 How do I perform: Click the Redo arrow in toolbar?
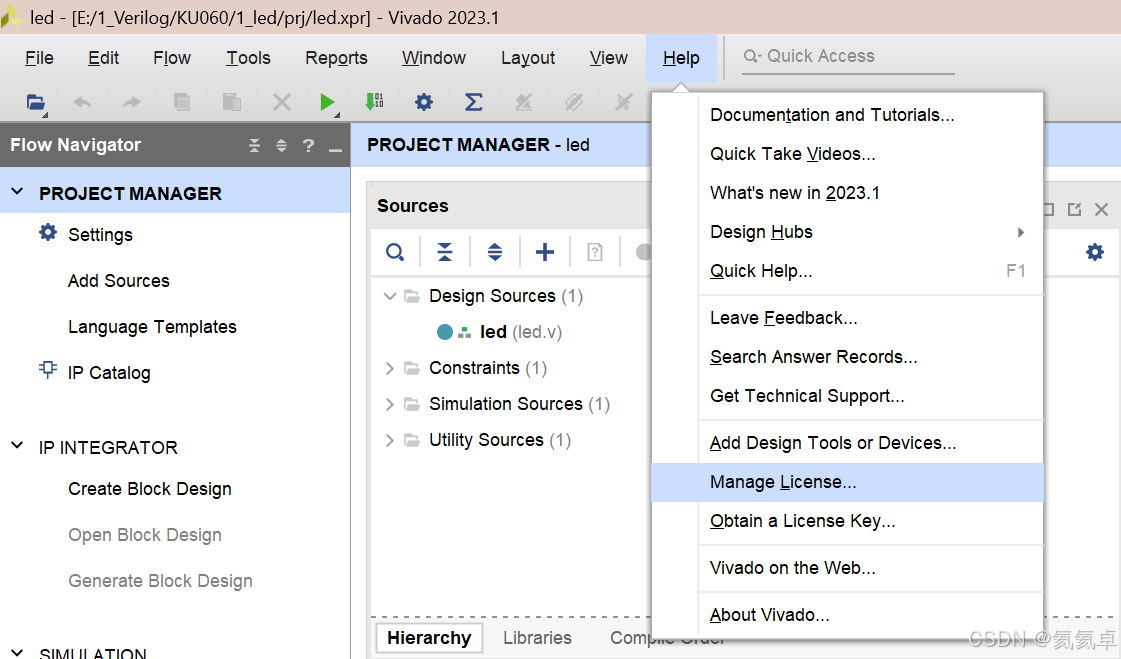[132, 102]
